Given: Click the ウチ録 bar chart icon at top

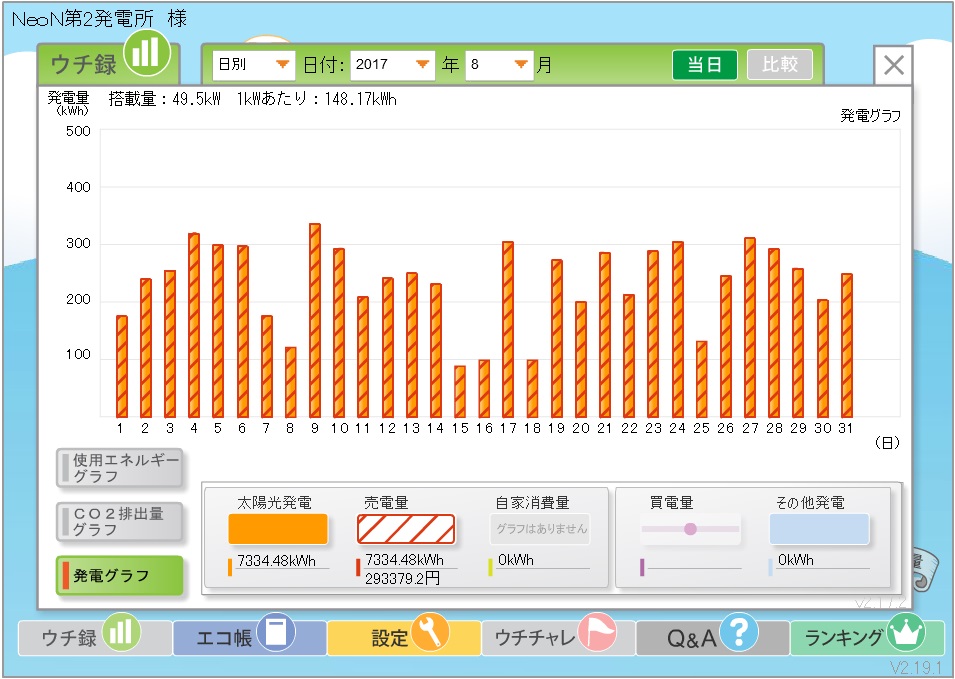Looking at the screenshot, I should (147, 53).
